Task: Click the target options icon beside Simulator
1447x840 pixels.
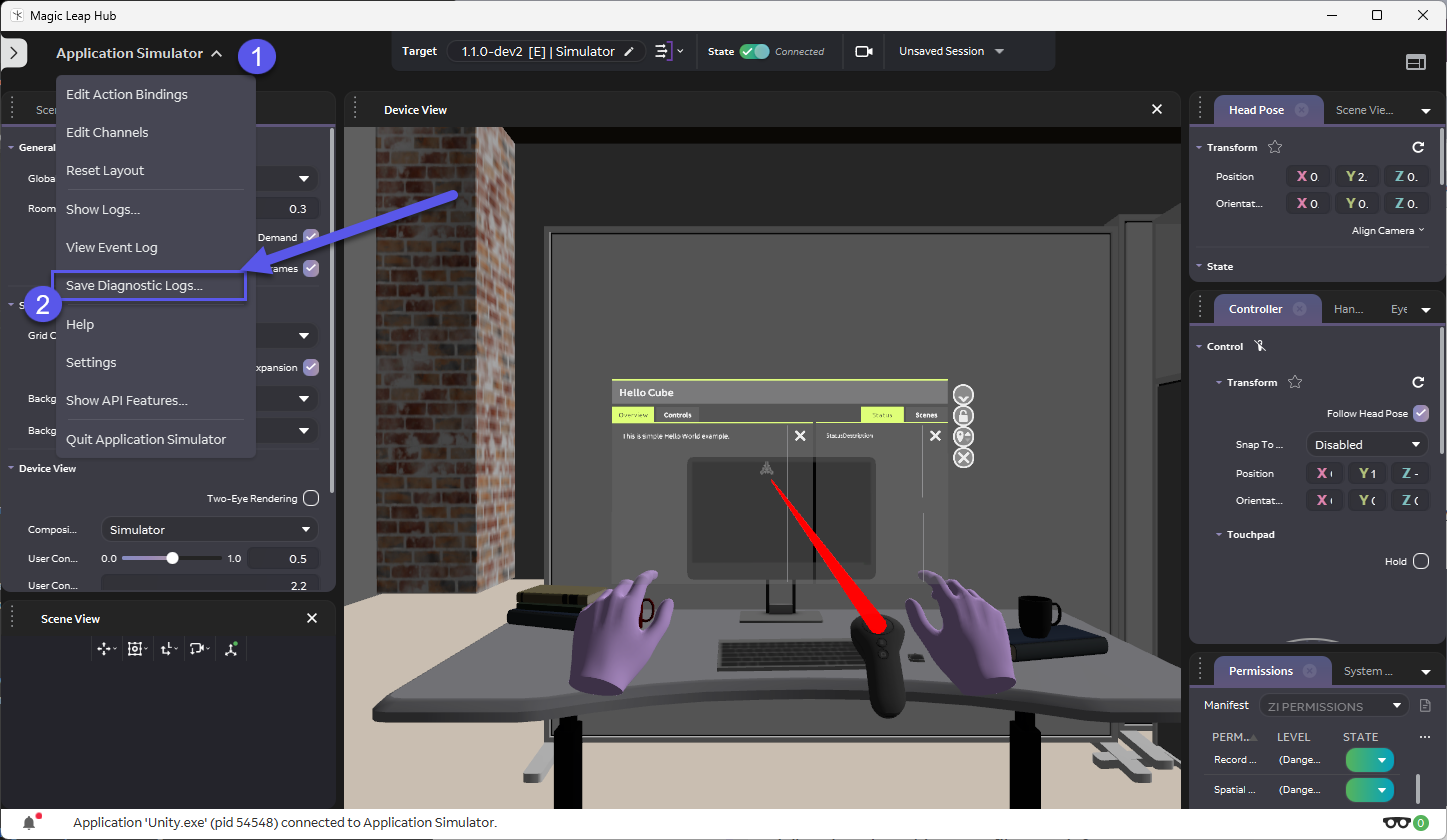Action: [663, 52]
